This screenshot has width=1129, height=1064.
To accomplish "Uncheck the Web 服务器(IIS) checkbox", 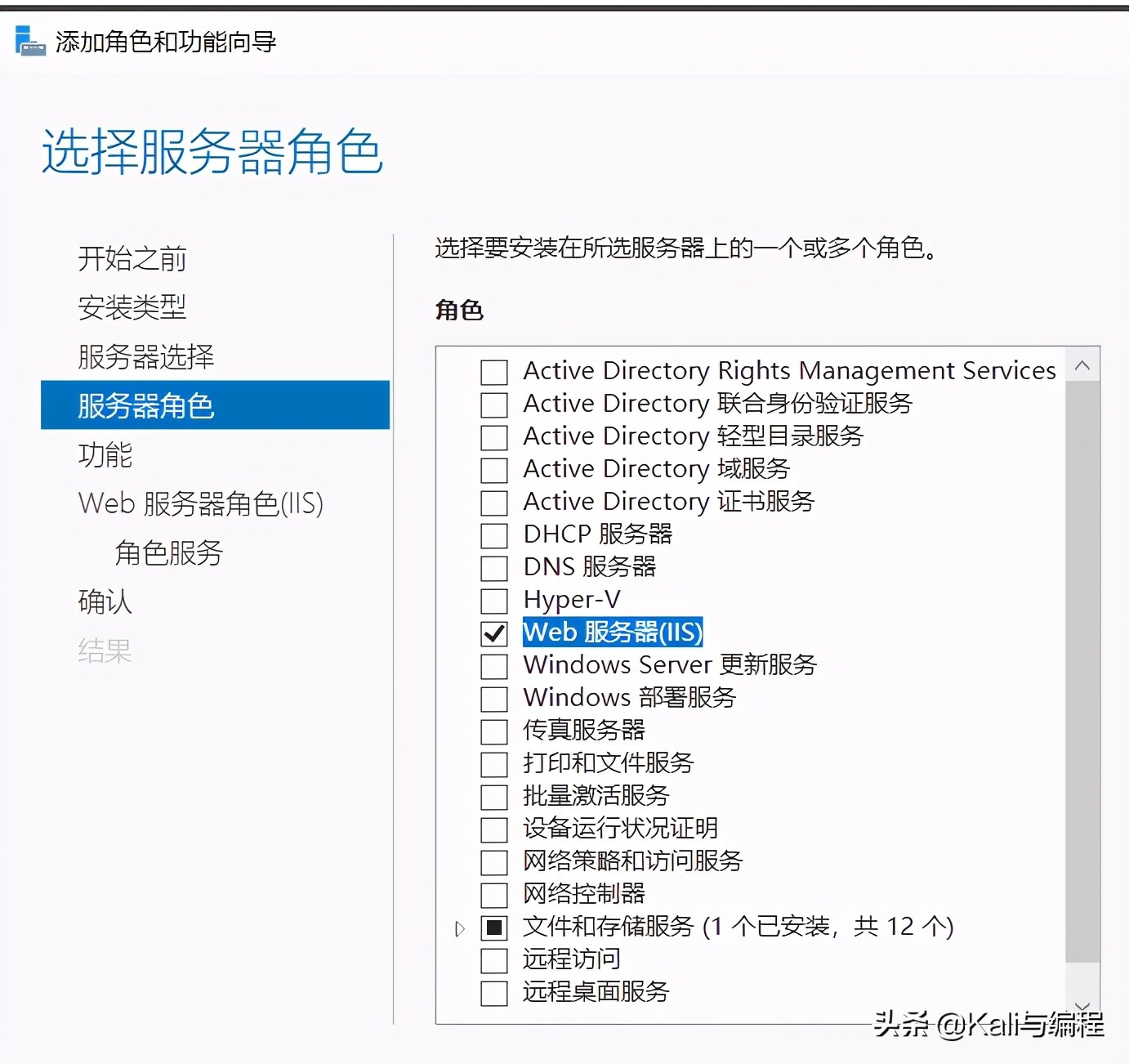I will click(x=494, y=634).
